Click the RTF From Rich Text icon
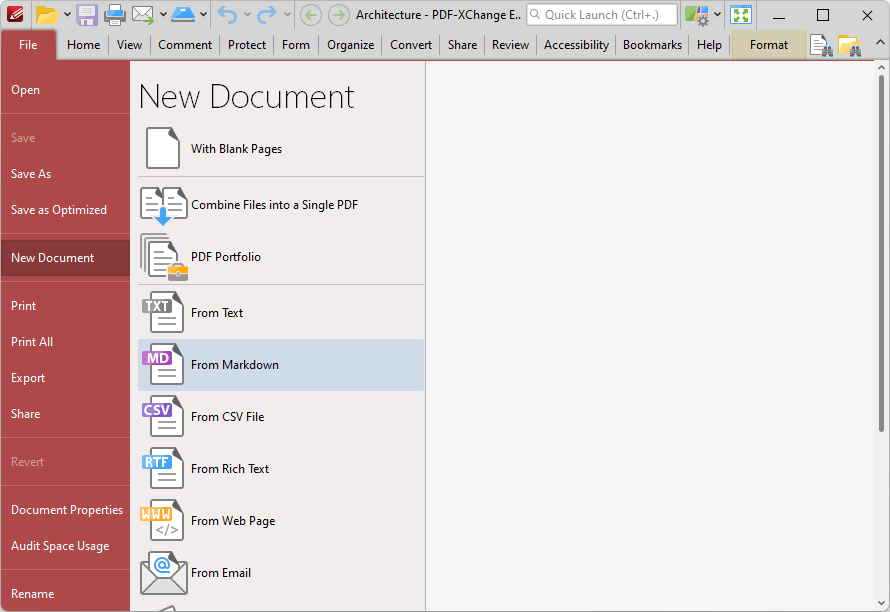 pyautogui.click(x=163, y=468)
